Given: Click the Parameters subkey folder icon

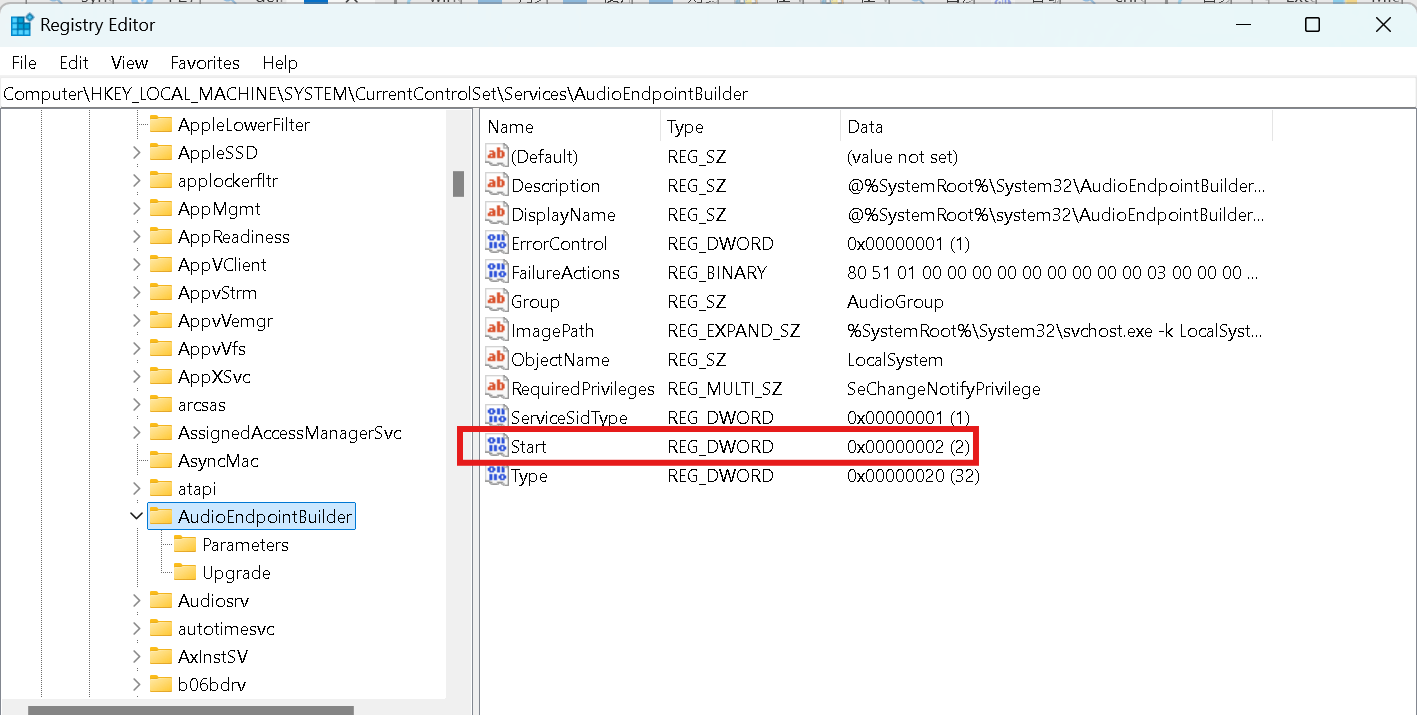Looking at the screenshot, I should click(185, 545).
